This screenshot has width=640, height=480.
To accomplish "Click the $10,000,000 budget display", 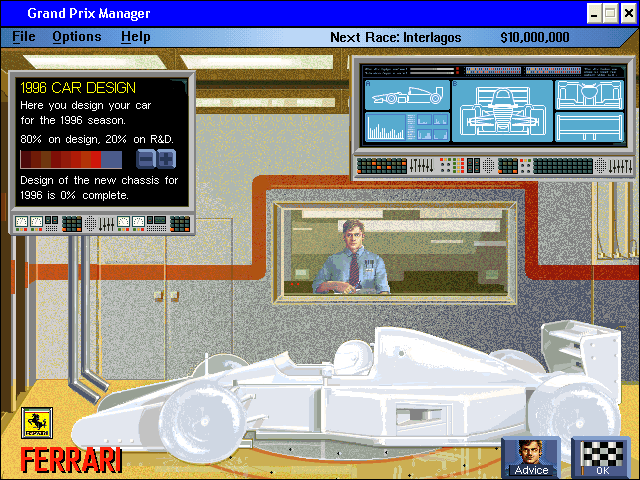I will (x=535, y=38).
